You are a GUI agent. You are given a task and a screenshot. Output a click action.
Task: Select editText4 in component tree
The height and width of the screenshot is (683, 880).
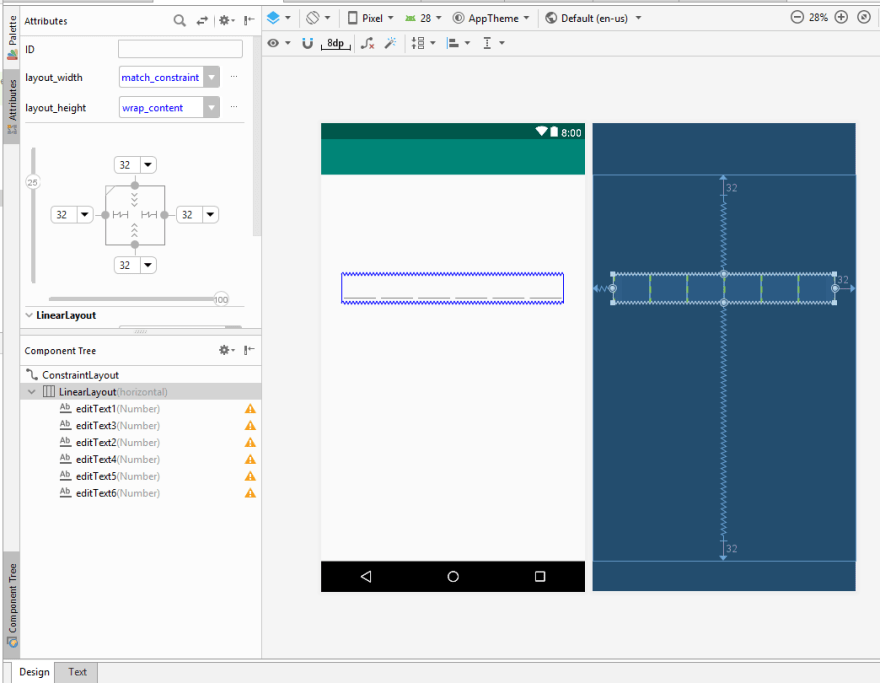(x=109, y=459)
